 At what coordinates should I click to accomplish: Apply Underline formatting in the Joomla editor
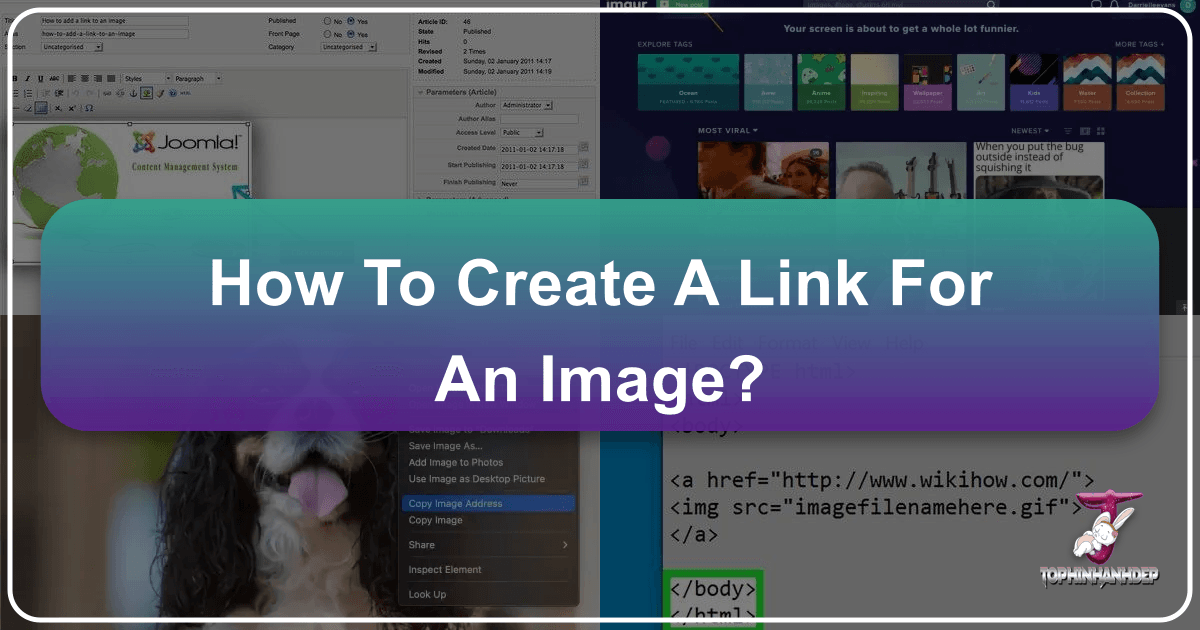point(39,78)
